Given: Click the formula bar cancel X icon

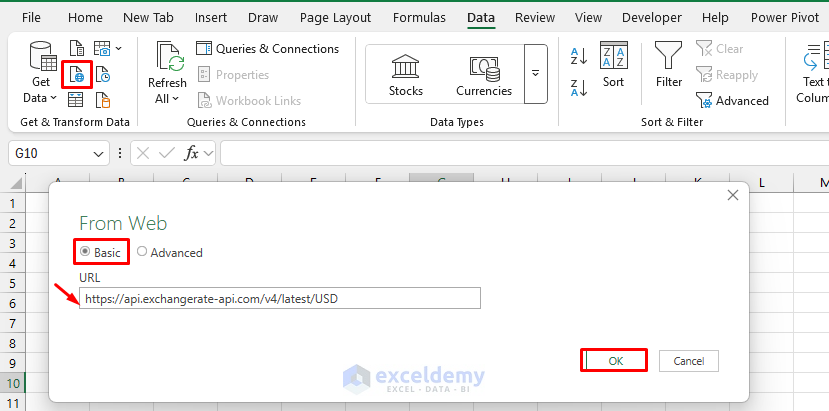Looking at the screenshot, I should (x=143, y=153).
